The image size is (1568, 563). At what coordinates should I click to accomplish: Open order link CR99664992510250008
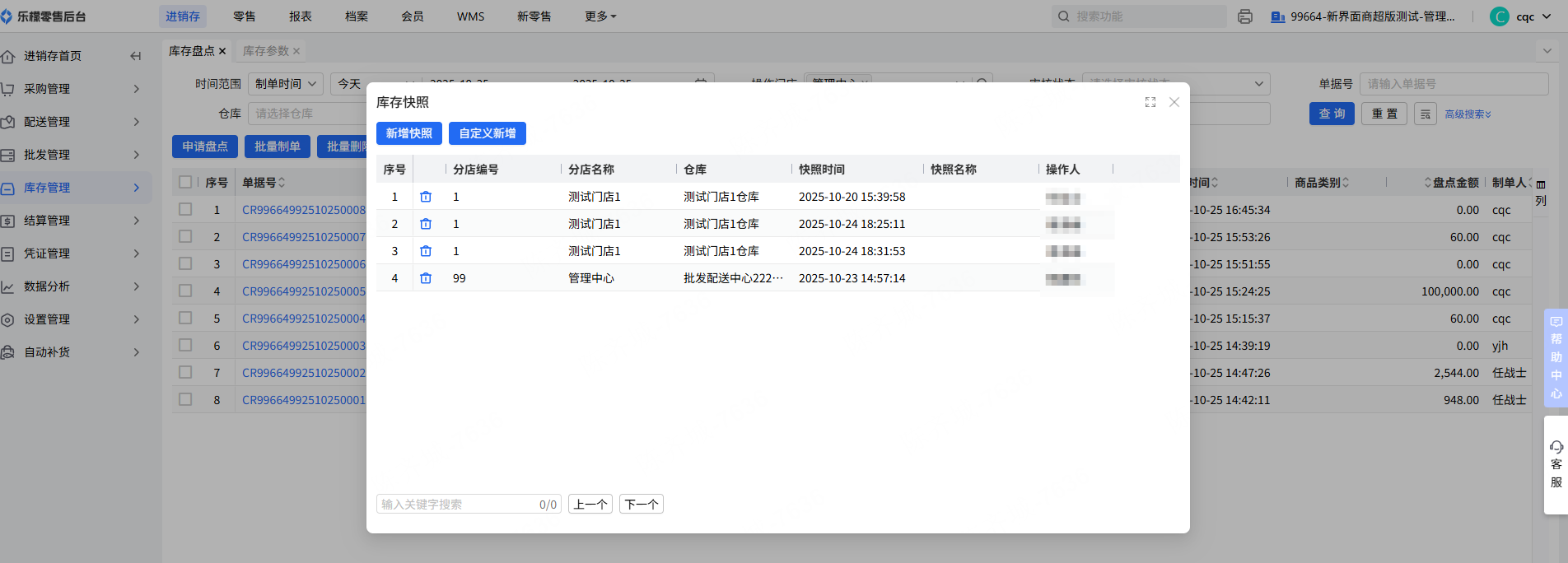tap(304, 210)
